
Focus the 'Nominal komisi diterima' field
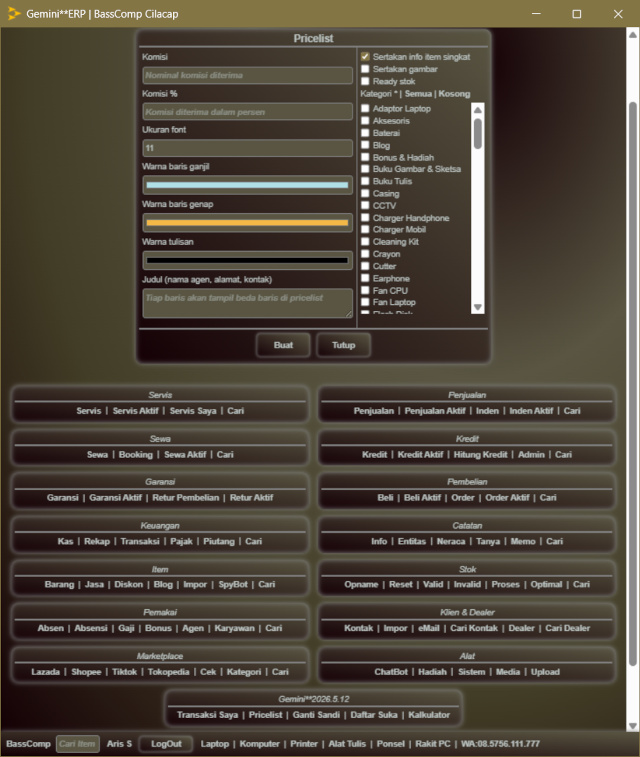[x=247, y=75]
